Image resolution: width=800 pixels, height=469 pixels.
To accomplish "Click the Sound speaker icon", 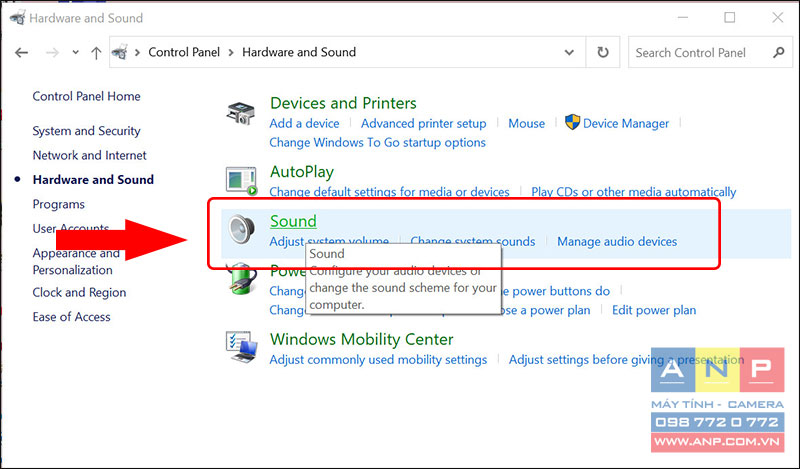I will pos(241,229).
